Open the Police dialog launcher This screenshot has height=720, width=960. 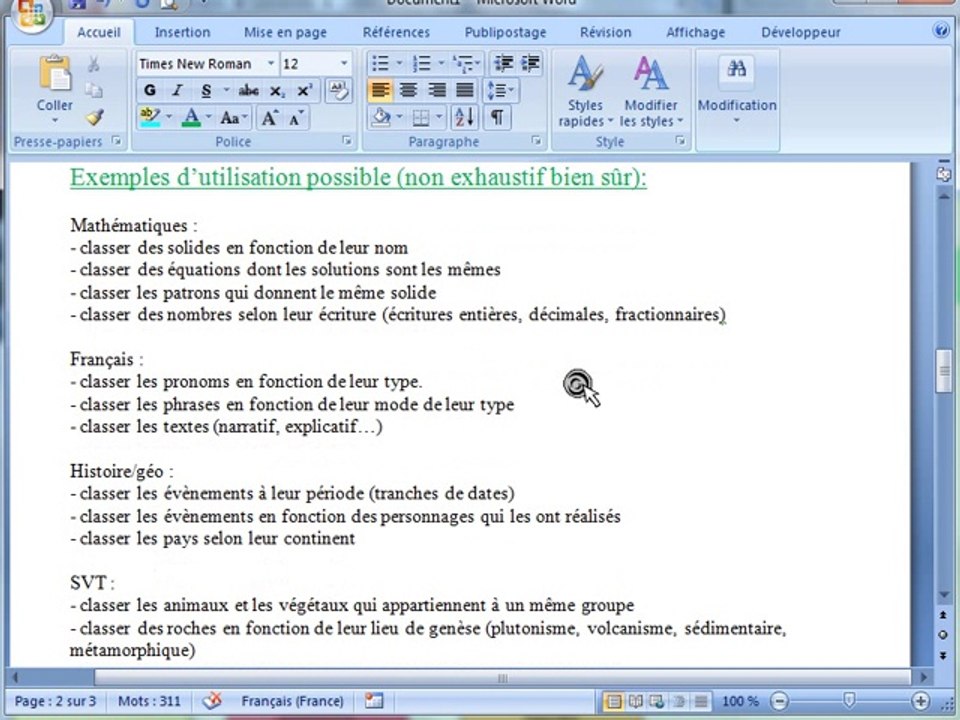347,141
